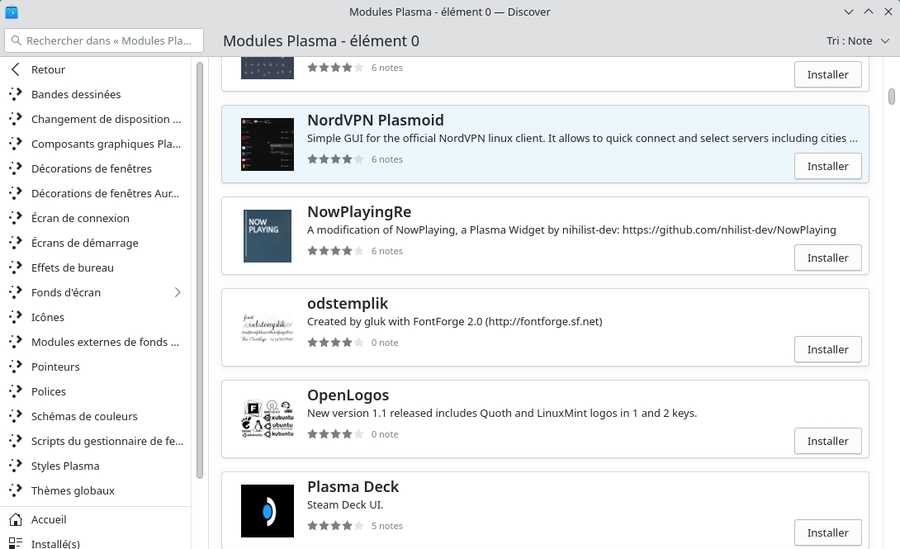
Task: Click the Retour back arrow icon
Action: (15, 70)
